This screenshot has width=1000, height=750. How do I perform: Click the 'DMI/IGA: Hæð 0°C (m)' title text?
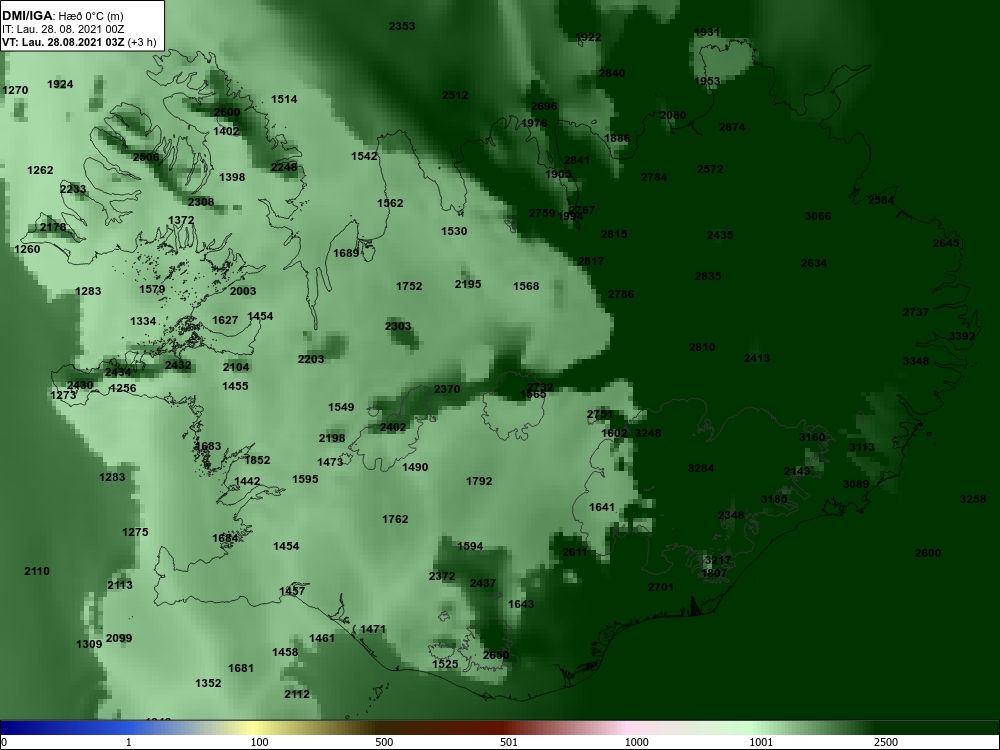coord(62,16)
